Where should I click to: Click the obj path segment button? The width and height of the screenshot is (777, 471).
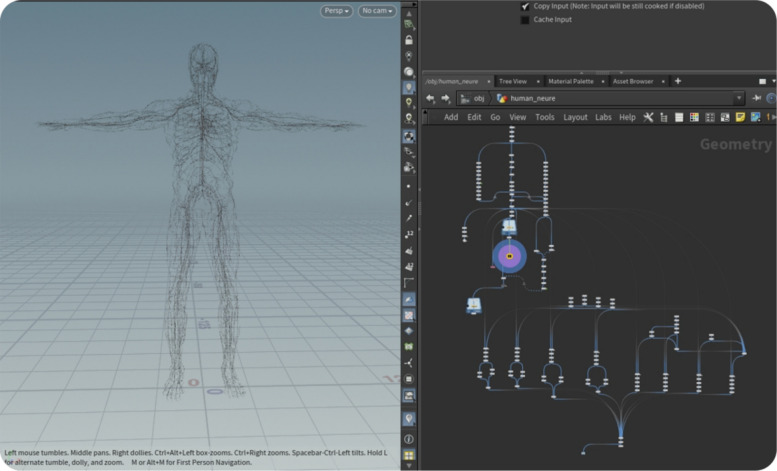[473, 98]
